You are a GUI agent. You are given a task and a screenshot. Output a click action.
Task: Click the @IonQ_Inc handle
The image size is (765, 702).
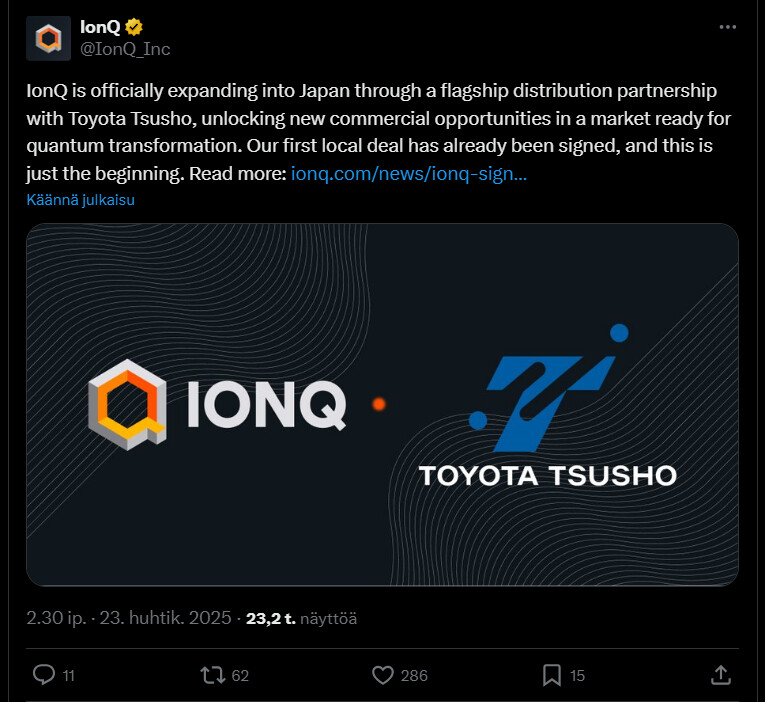click(x=125, y=48)
